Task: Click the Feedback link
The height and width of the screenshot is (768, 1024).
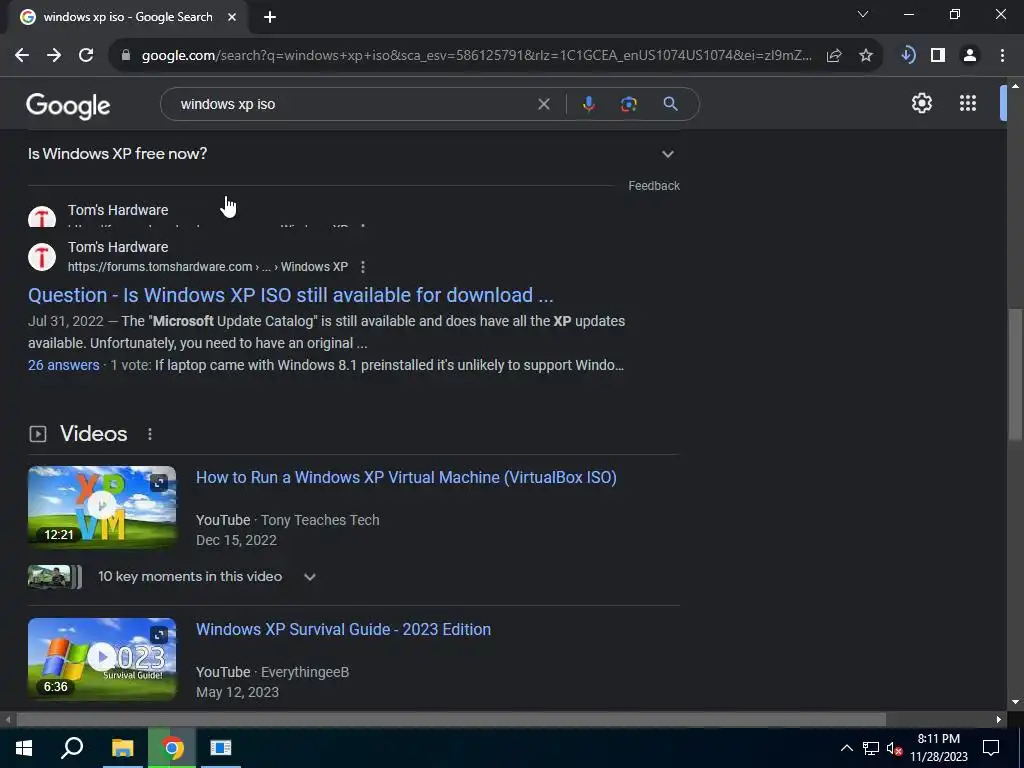Action: coord(654,186)
